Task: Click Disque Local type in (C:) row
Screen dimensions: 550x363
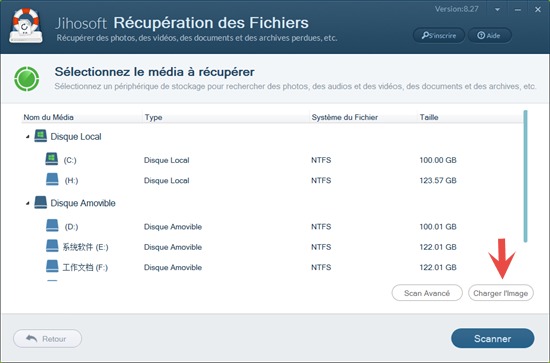Action: (x=167, y=160)
